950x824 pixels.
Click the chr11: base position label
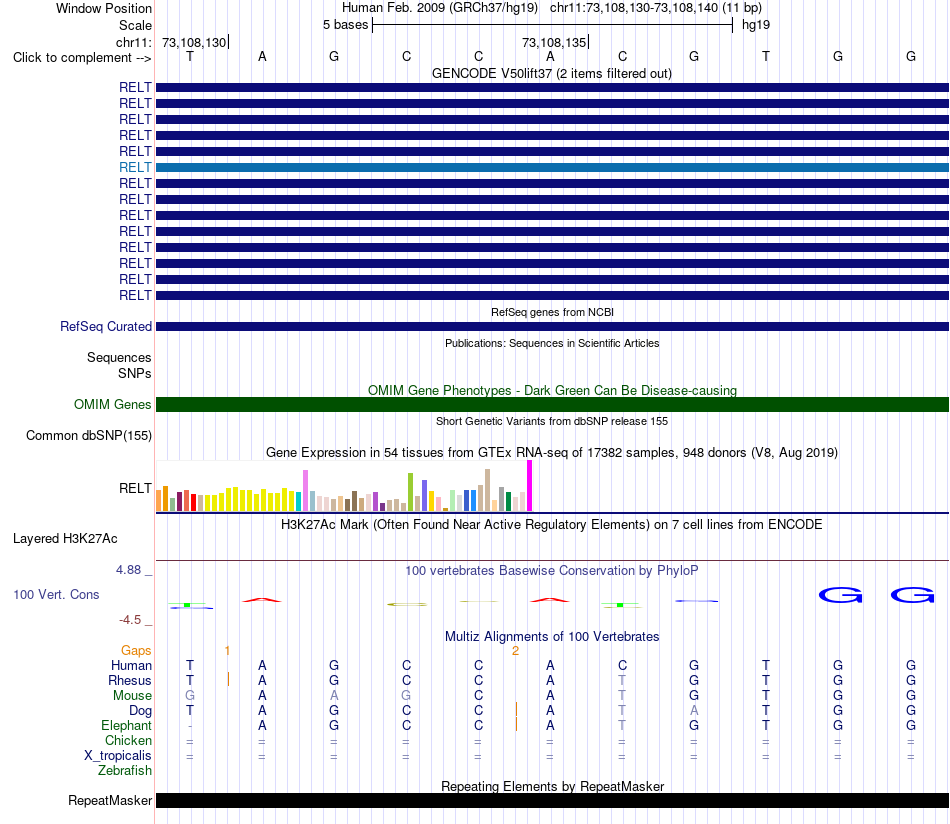click(133, 42)
